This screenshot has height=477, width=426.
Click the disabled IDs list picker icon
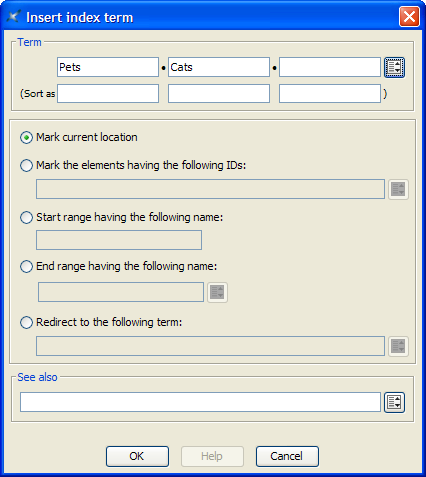398,189
